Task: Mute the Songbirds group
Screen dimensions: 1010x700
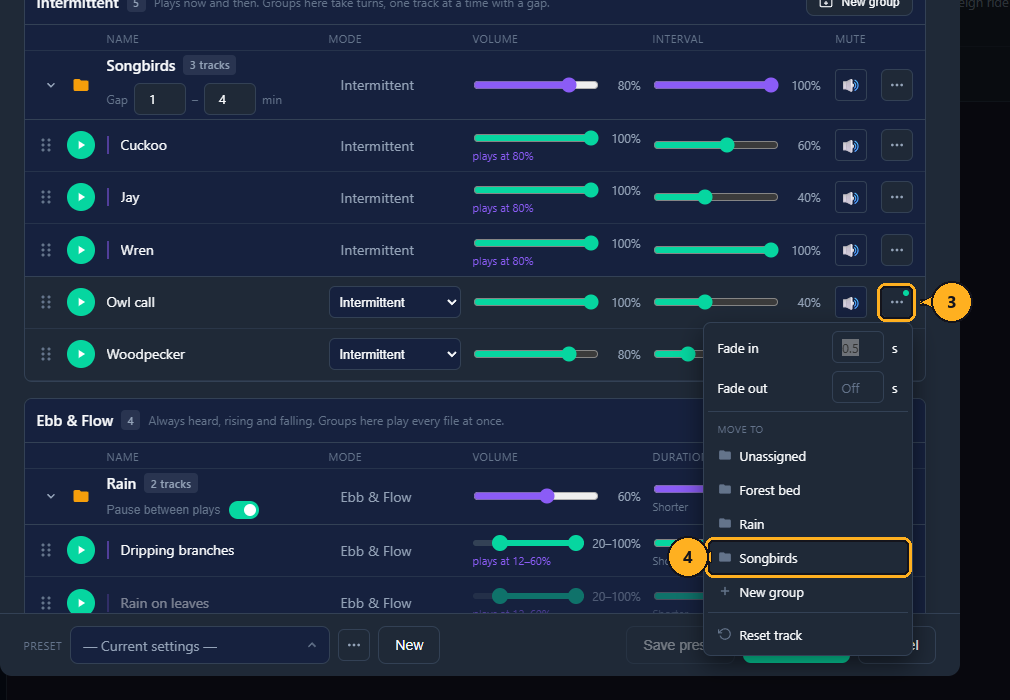Action: tap(850, 85)
